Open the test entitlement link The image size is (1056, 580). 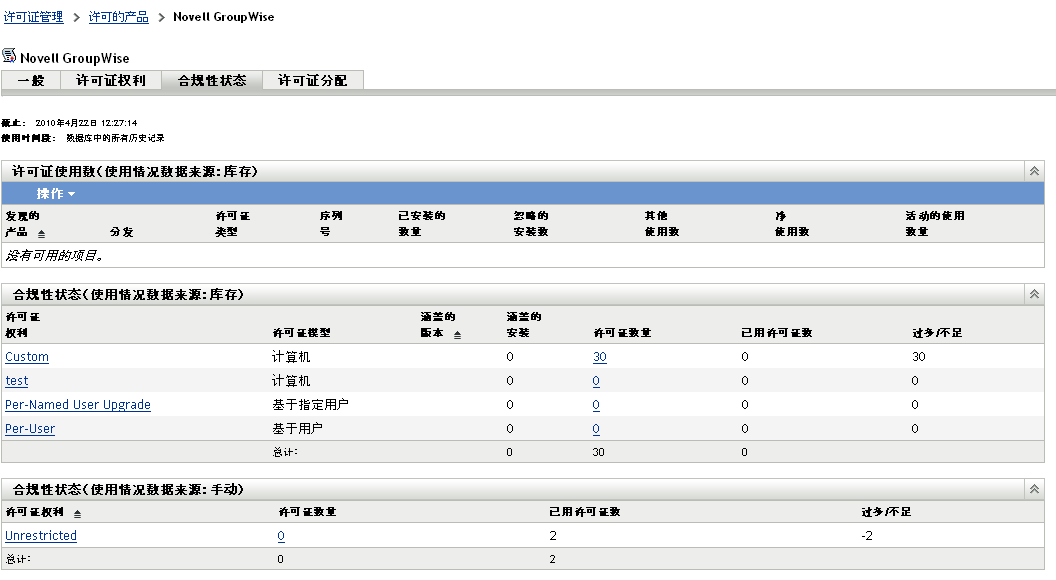(17, 381)
